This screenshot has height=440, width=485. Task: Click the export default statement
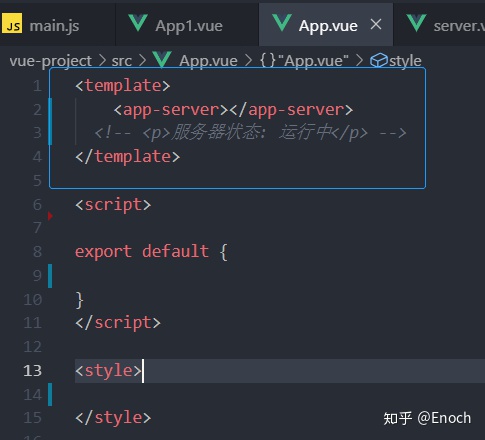coord(151,251)
